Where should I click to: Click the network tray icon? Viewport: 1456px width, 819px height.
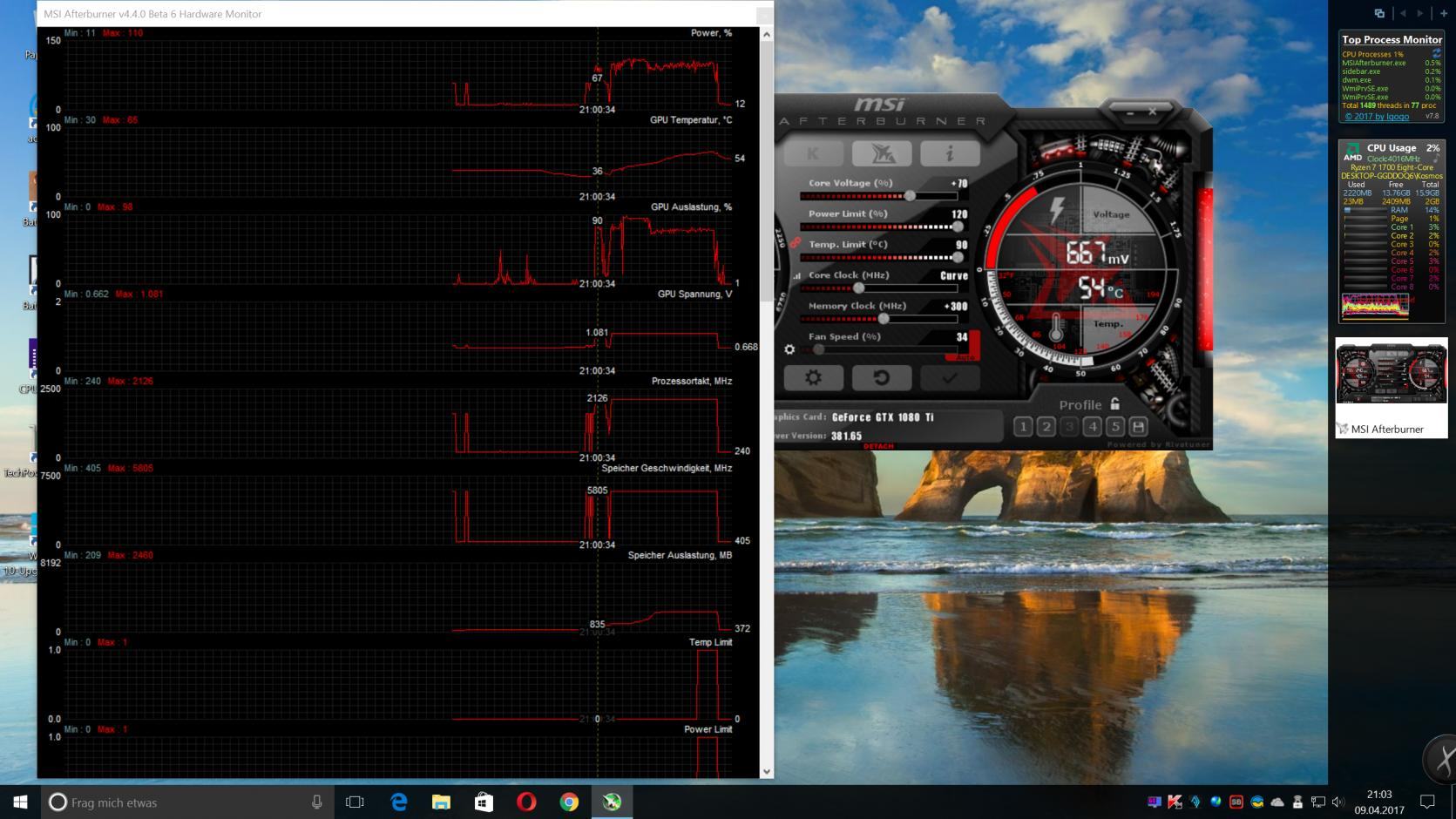pos(1318,802)
